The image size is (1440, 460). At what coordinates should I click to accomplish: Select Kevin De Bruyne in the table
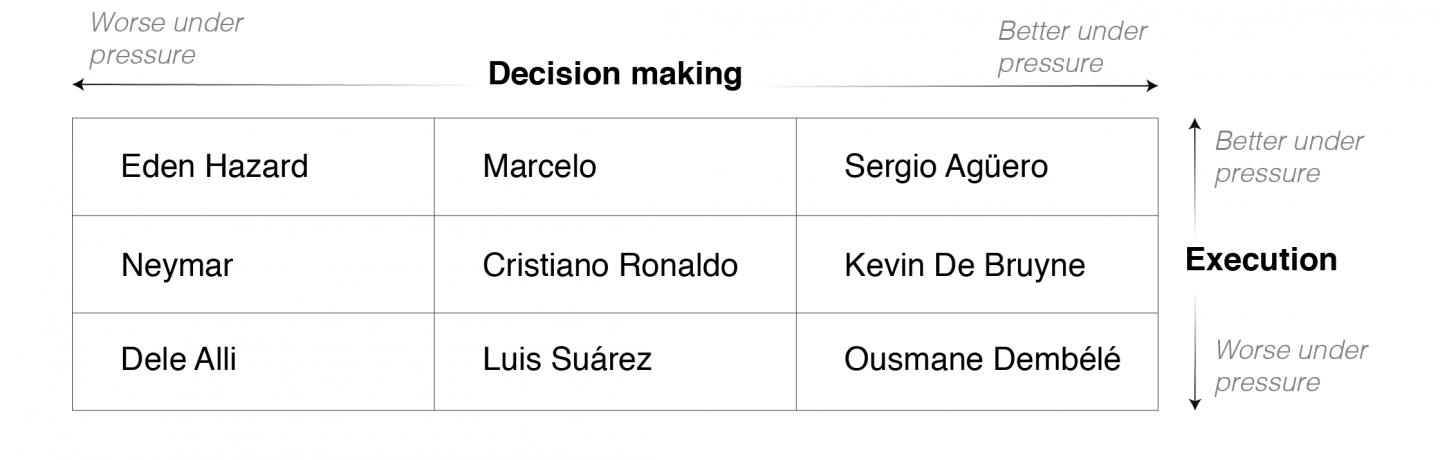click(964, 265)
